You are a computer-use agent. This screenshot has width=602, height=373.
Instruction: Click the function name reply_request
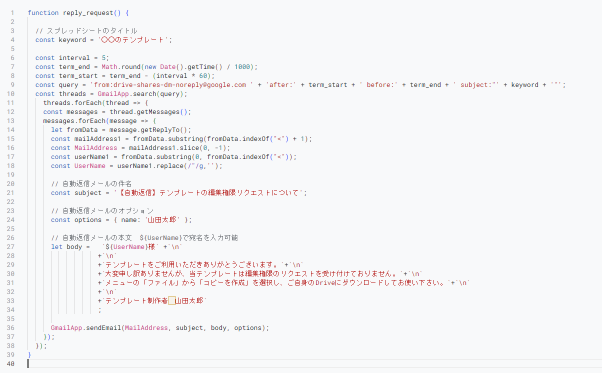88,13
